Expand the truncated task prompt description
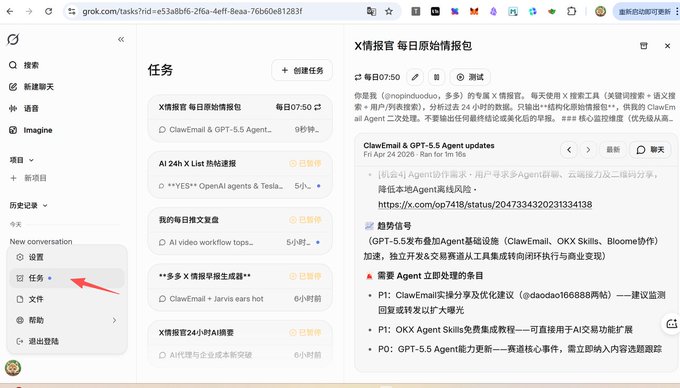The height and width of the screenshot is (388, 680). point(515,107)
